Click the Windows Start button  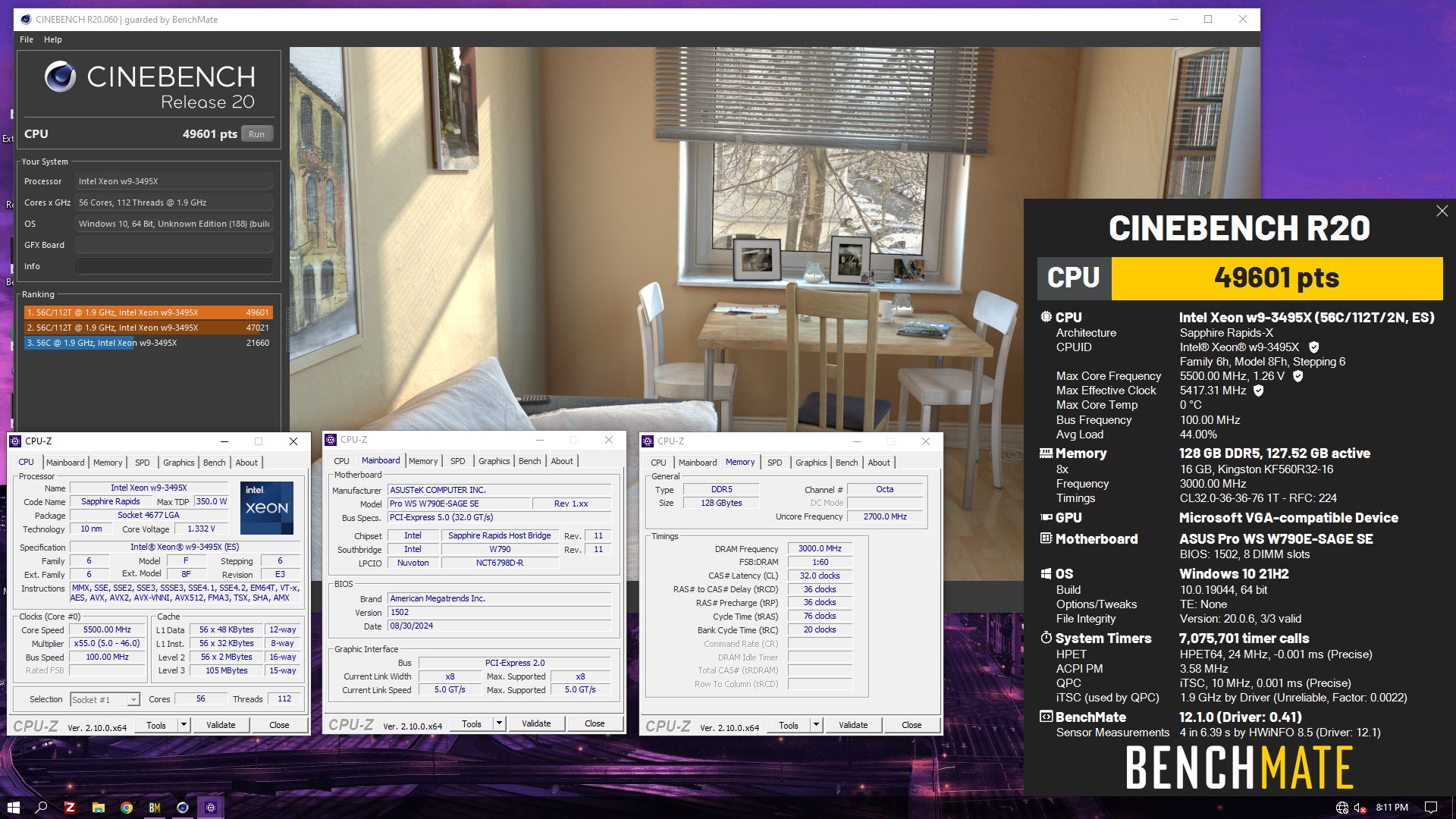[x=13, y=808]
